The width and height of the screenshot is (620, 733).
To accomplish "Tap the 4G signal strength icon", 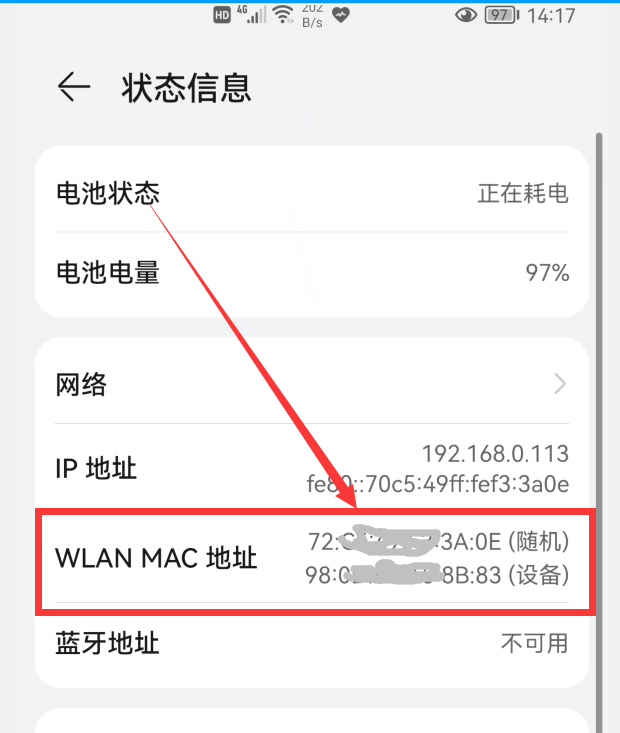I will [251, 14].
